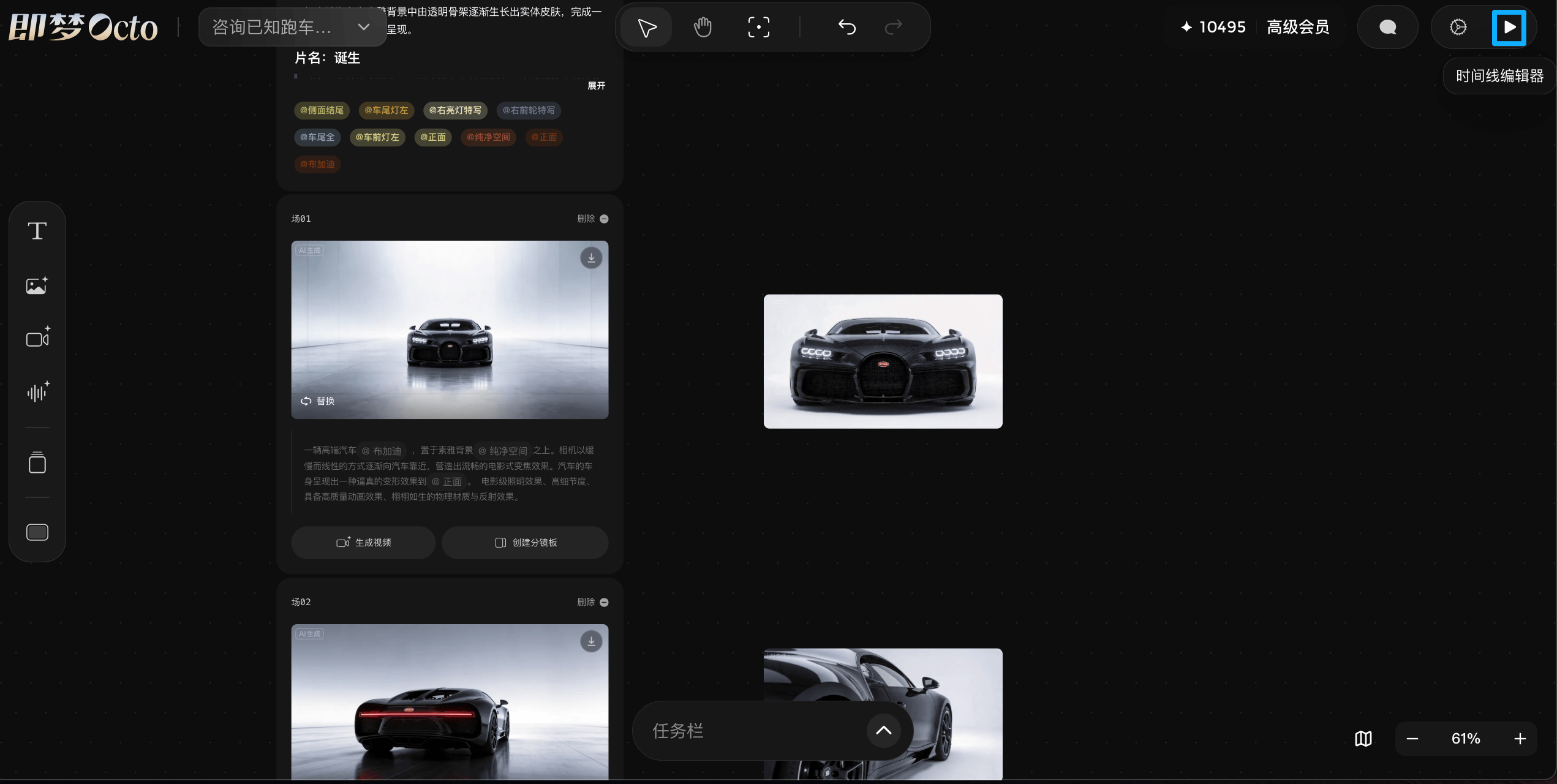
Task: Select the yellow @正面 tag
Action: pos(433,137)
